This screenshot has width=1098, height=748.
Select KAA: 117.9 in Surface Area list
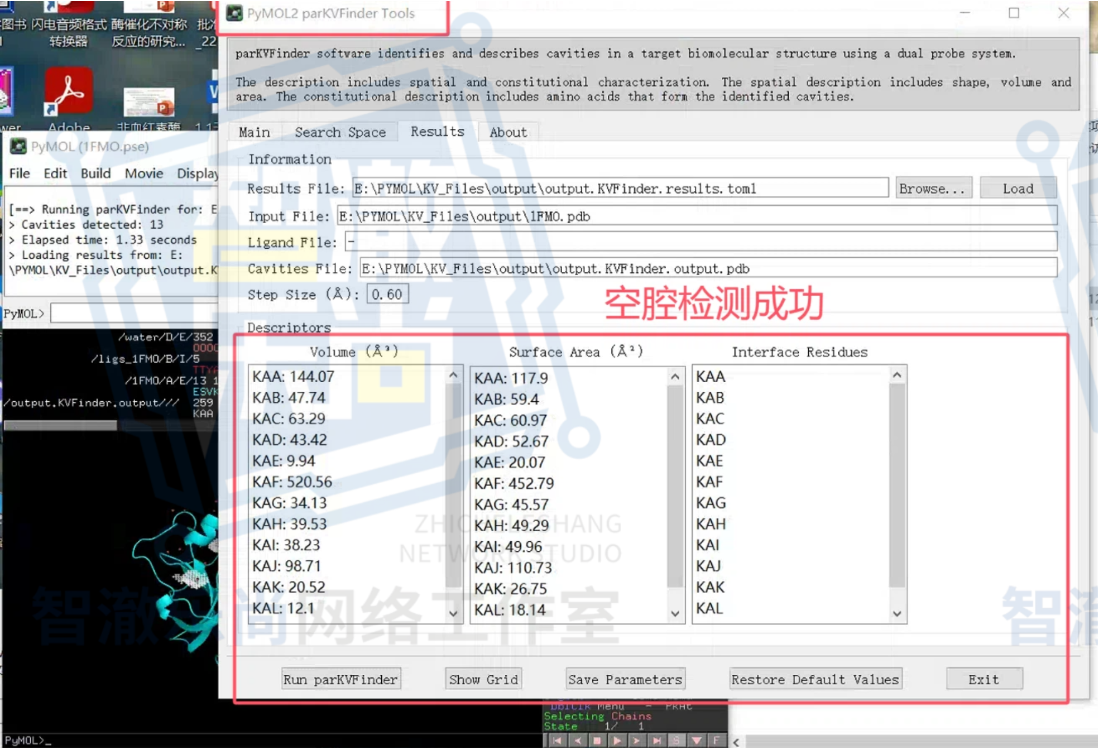pyautogui.click(x=510, y=378)
